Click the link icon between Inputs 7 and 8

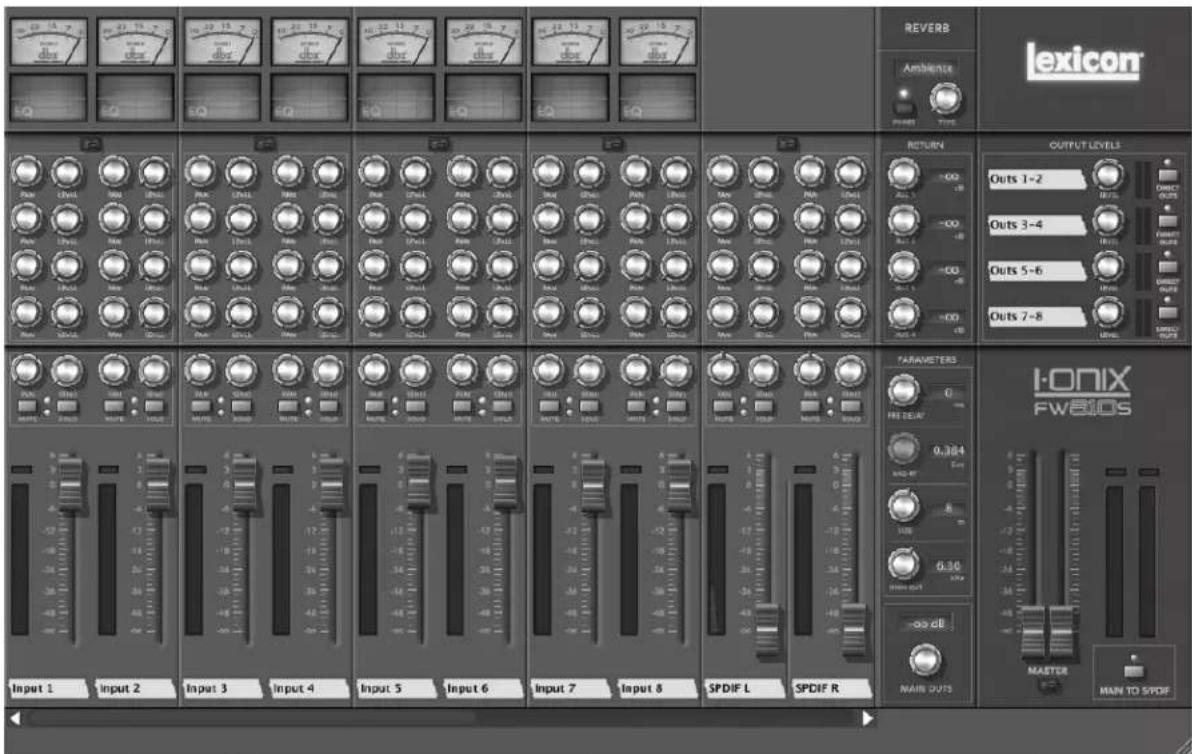tap(613, 143)
